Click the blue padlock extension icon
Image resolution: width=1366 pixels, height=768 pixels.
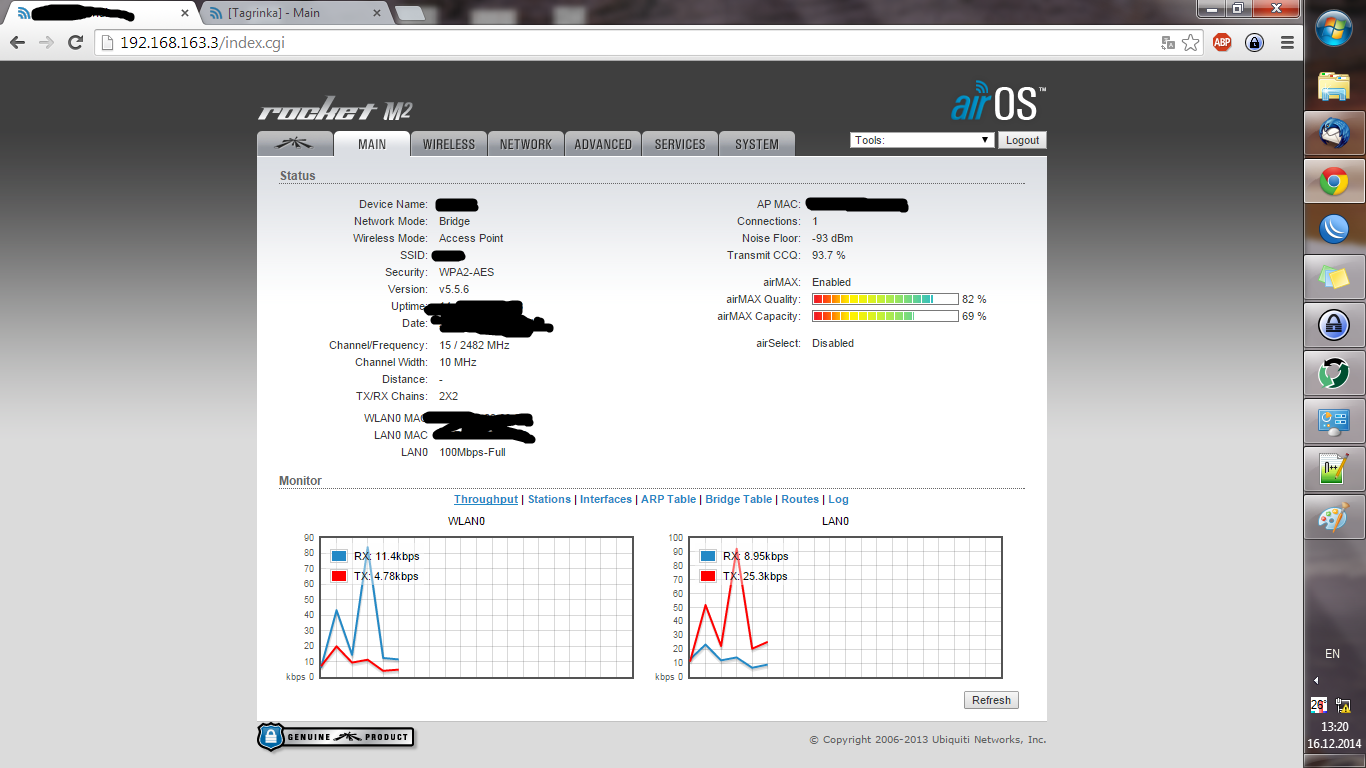1254,43
